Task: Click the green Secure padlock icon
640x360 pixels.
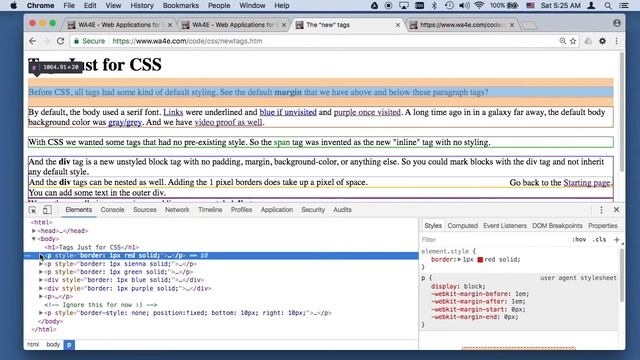Action: coord(76,41)
